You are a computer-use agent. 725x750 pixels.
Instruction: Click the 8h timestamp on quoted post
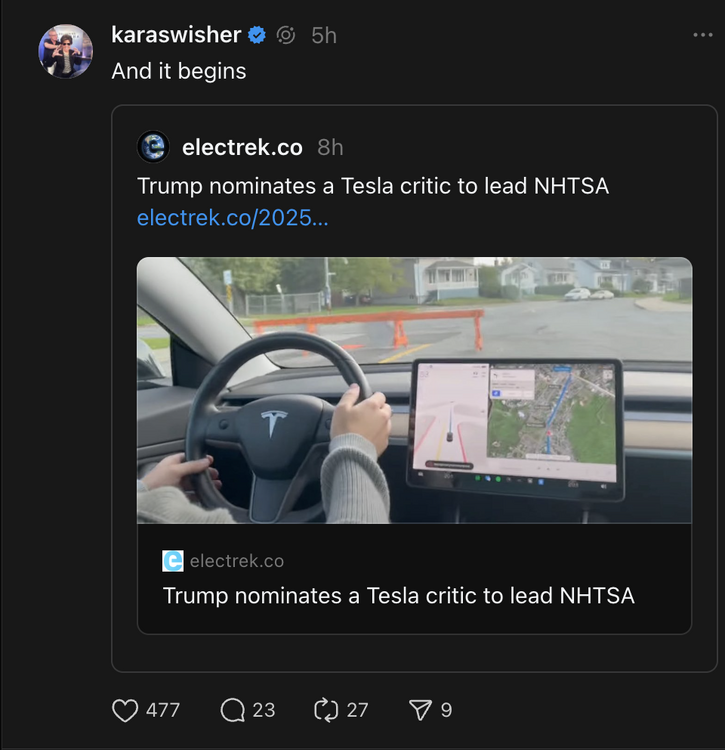(x=330, y=147)
